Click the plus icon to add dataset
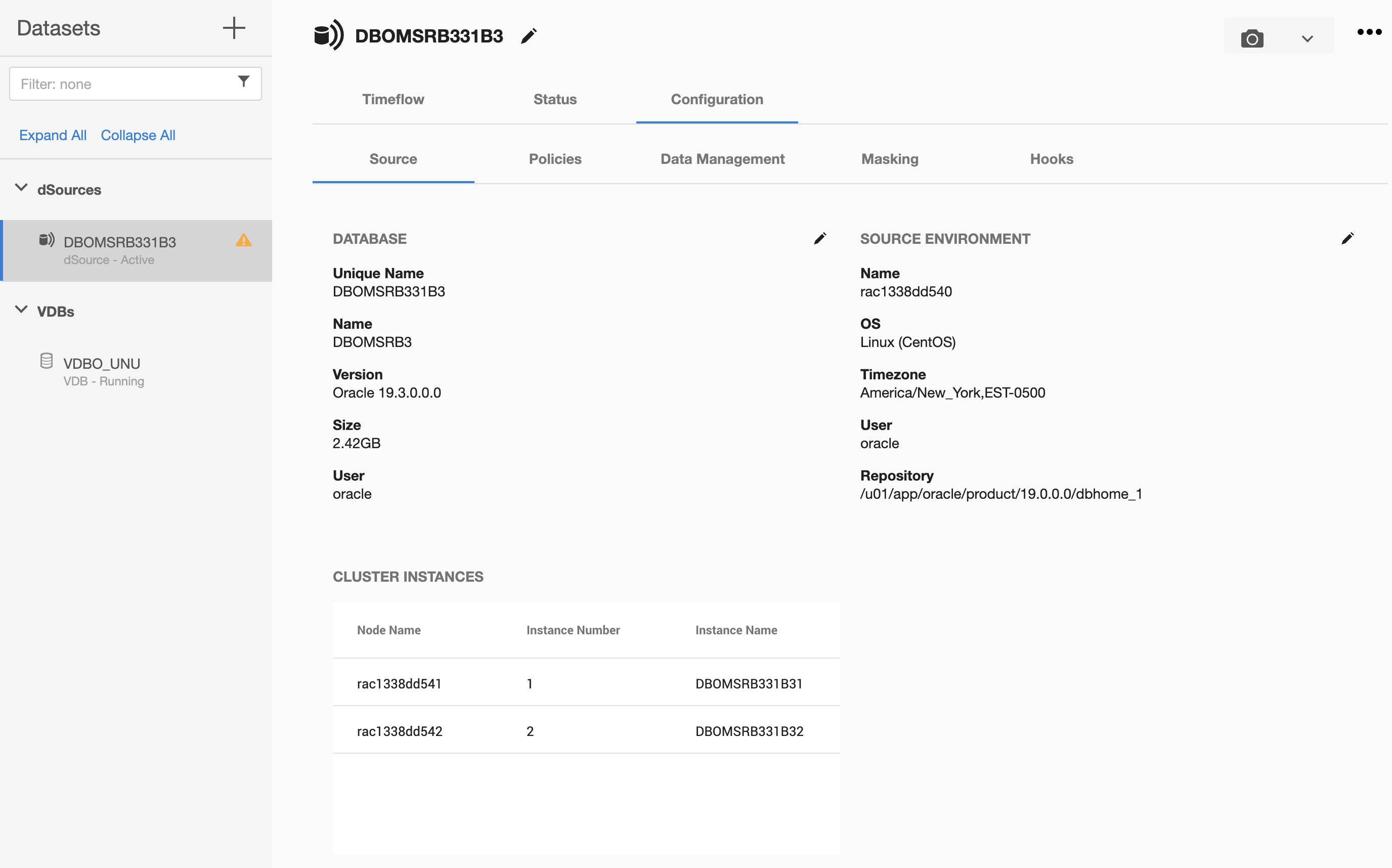Image resolution: width=1392 pixels, height=868 pixels. coord(234,27)
